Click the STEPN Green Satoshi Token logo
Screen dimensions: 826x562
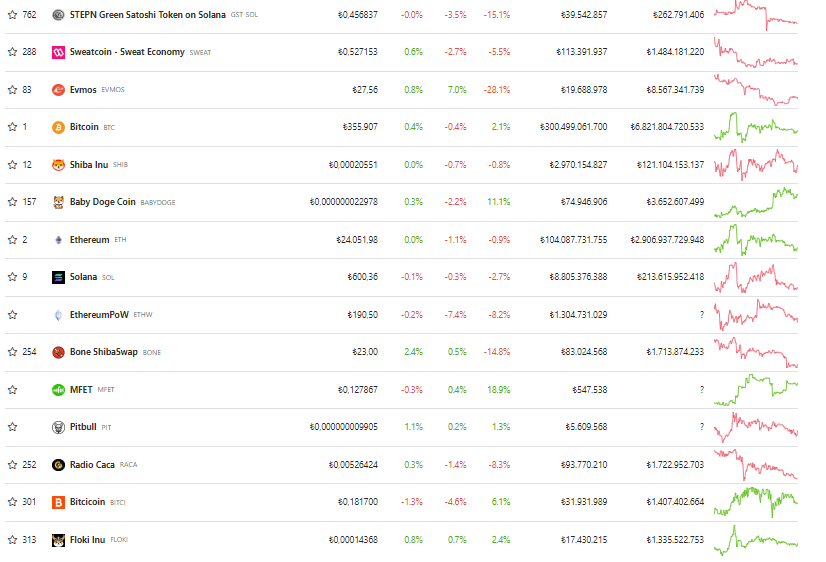(58, 15)
